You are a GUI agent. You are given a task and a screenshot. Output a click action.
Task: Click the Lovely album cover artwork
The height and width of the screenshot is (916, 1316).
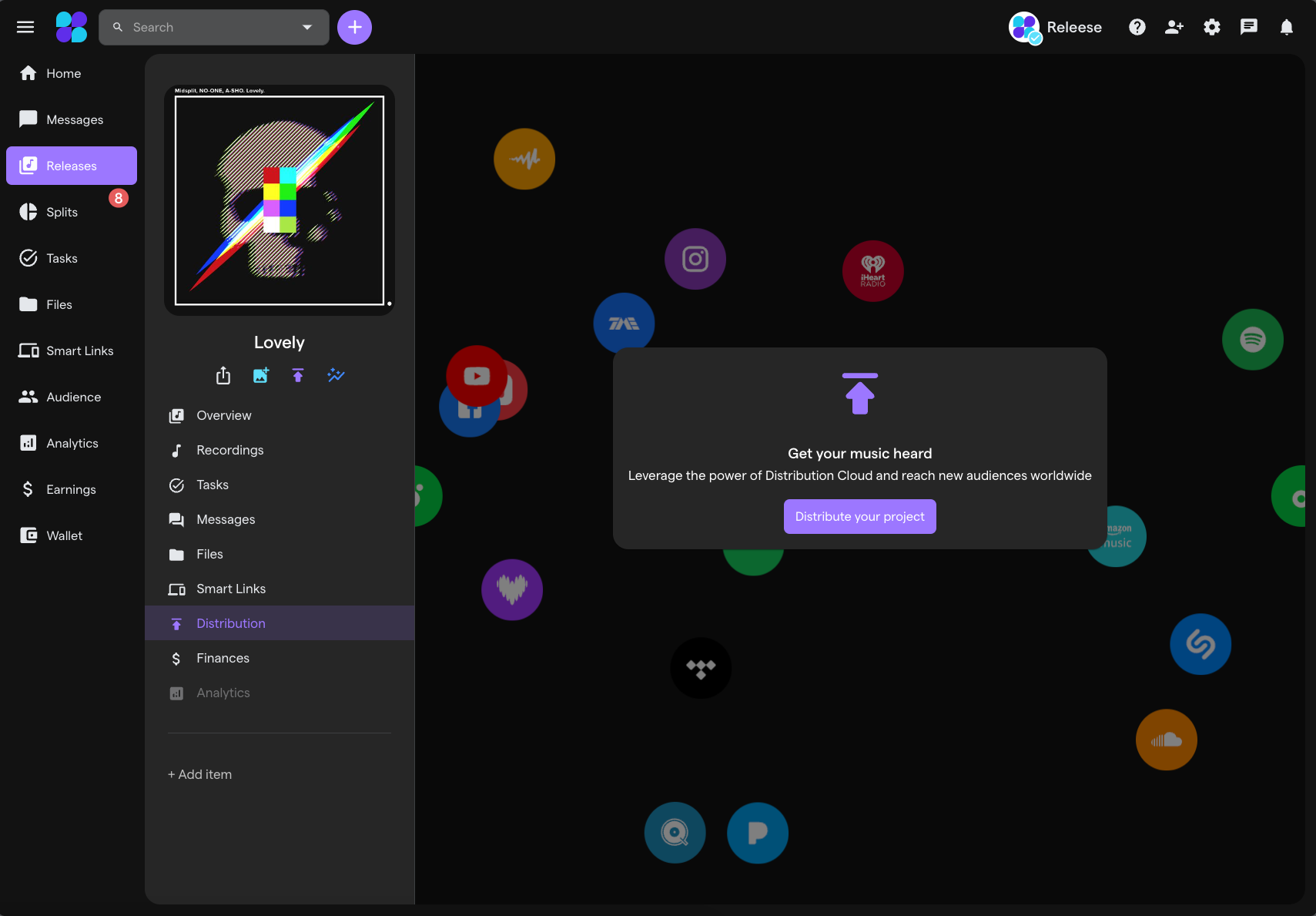point(280,200)
